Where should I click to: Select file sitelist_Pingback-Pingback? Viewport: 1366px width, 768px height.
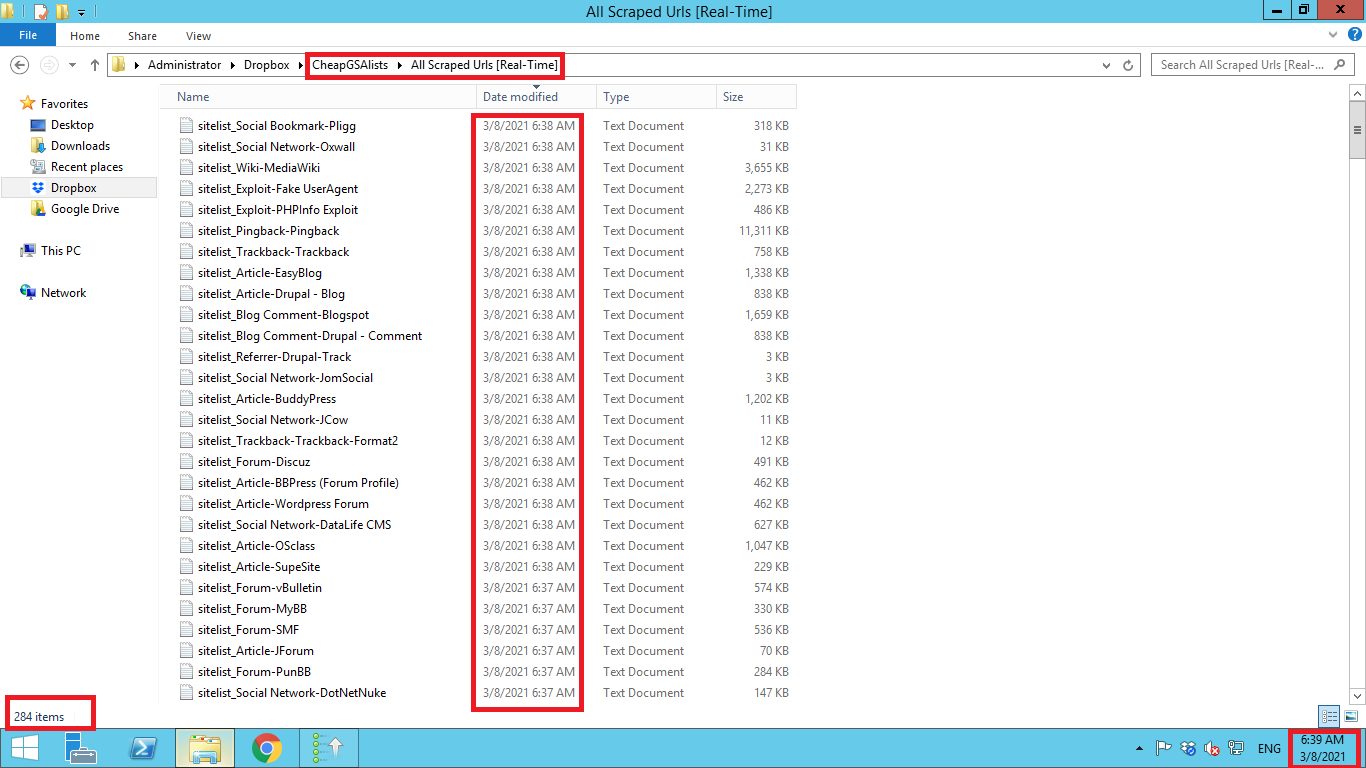tap(269, 231)
